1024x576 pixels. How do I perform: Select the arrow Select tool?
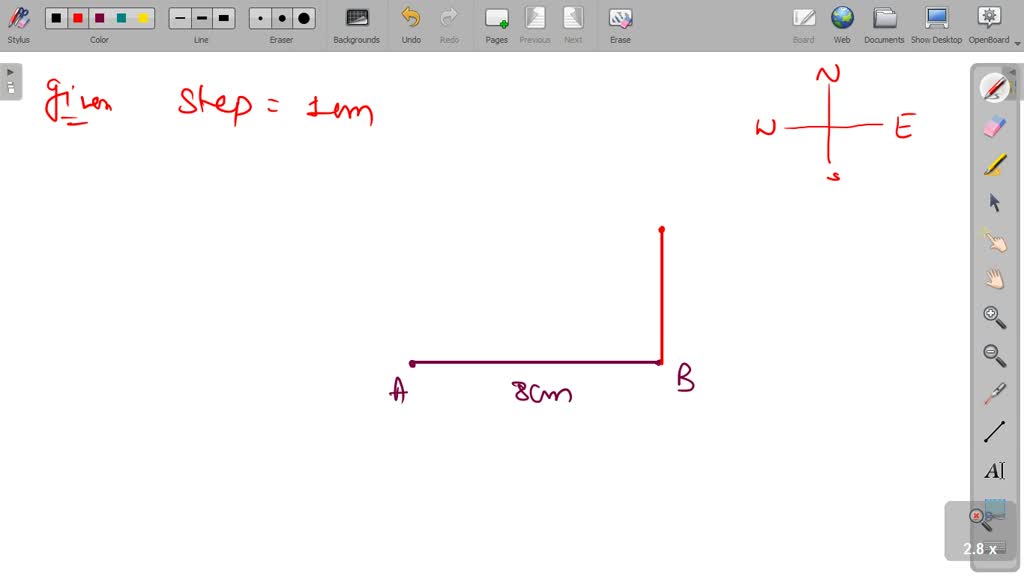(995, 202)
